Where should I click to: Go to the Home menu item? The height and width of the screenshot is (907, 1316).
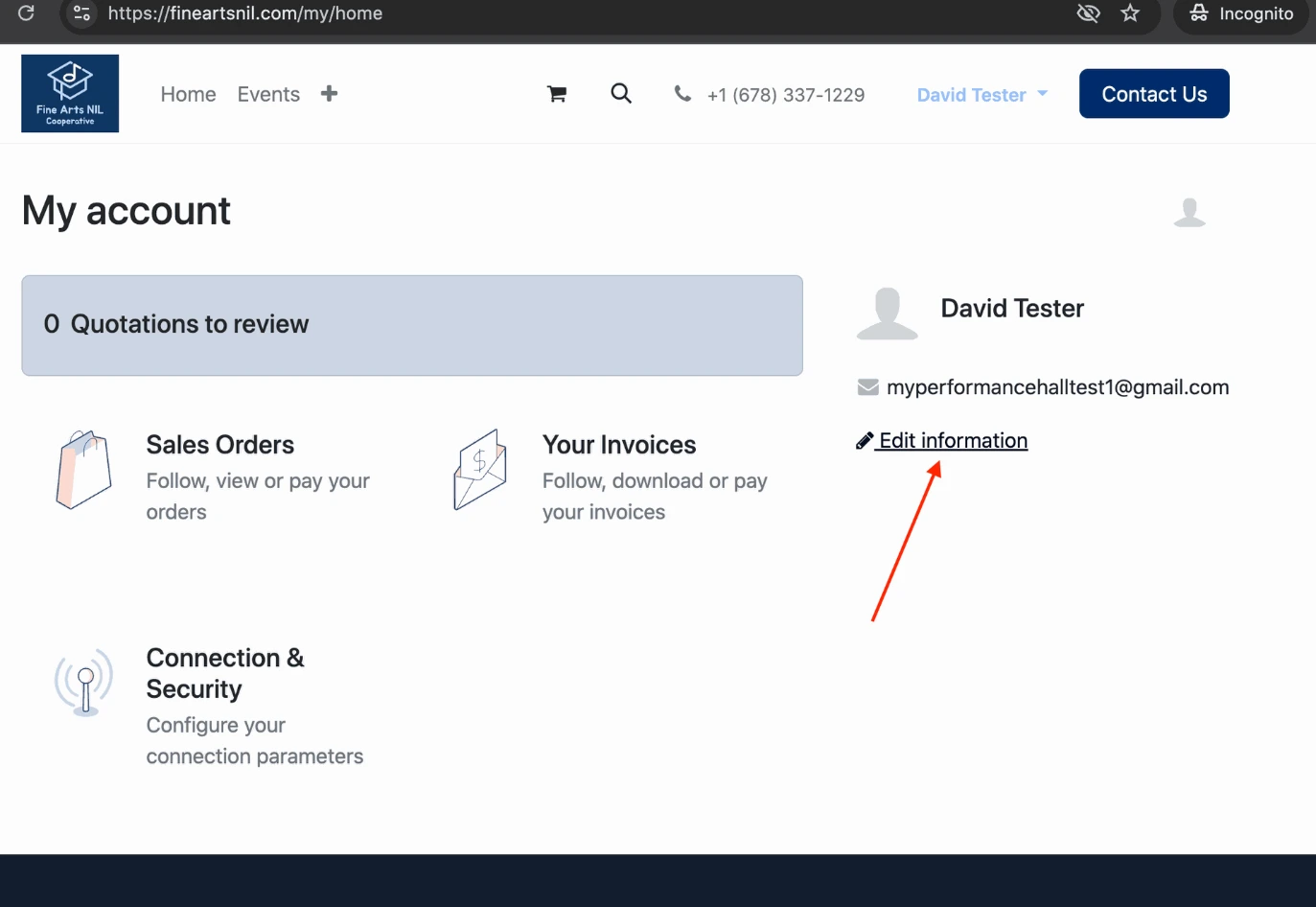click(188, 94)
